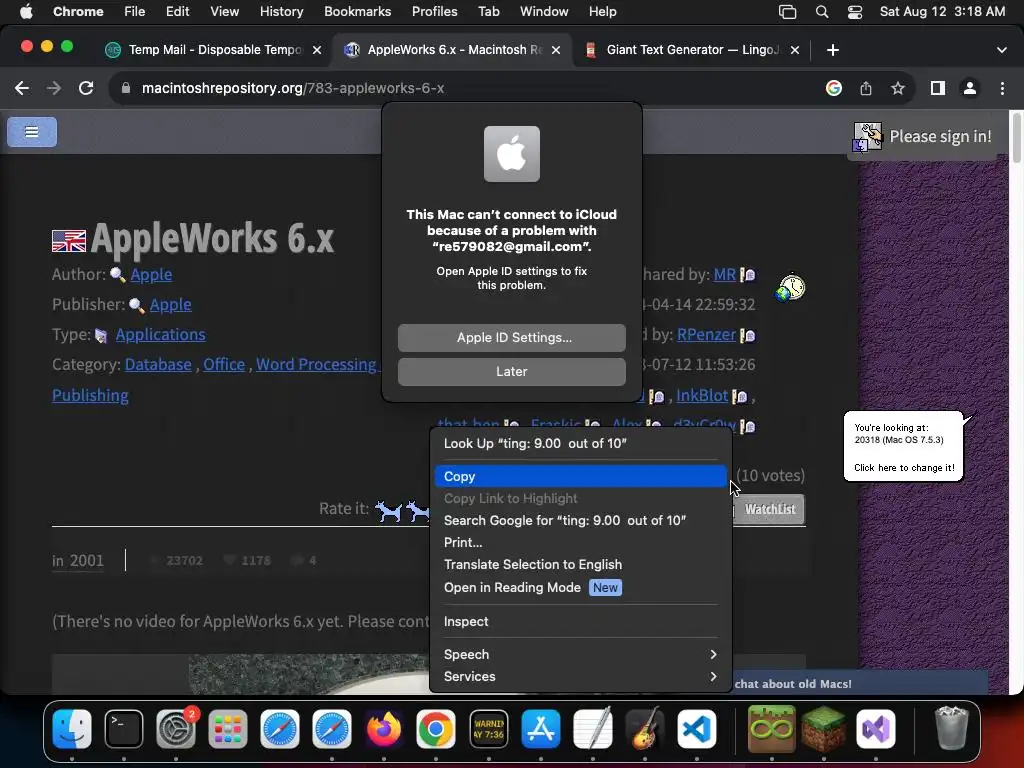Open Spotlight search in the menu bar
Image resolution: width=1024 pixels, height=768 pixels.
click(822, 12)
